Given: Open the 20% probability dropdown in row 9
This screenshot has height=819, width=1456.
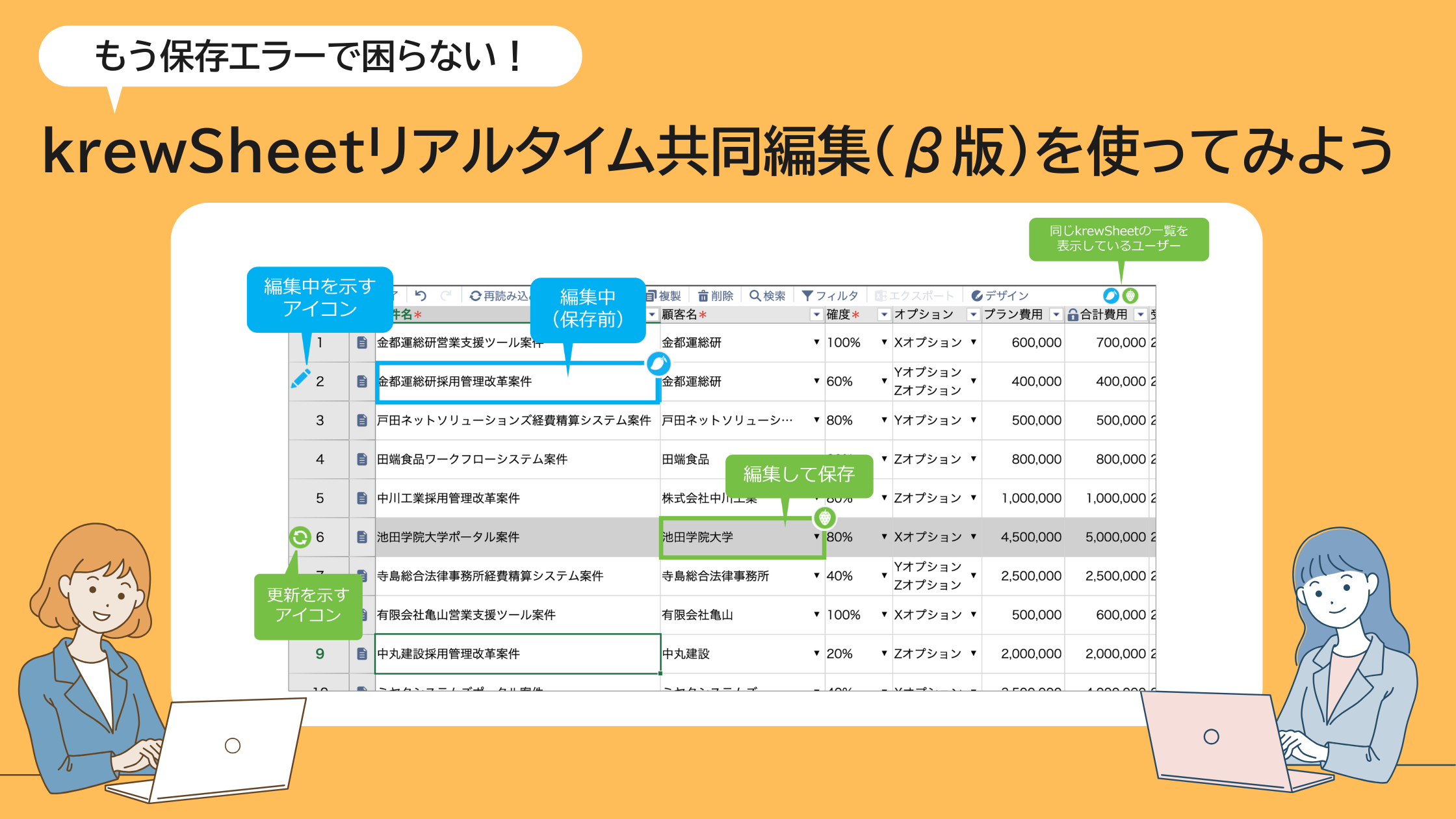Looking at the screenshot, I should [884, 653].
